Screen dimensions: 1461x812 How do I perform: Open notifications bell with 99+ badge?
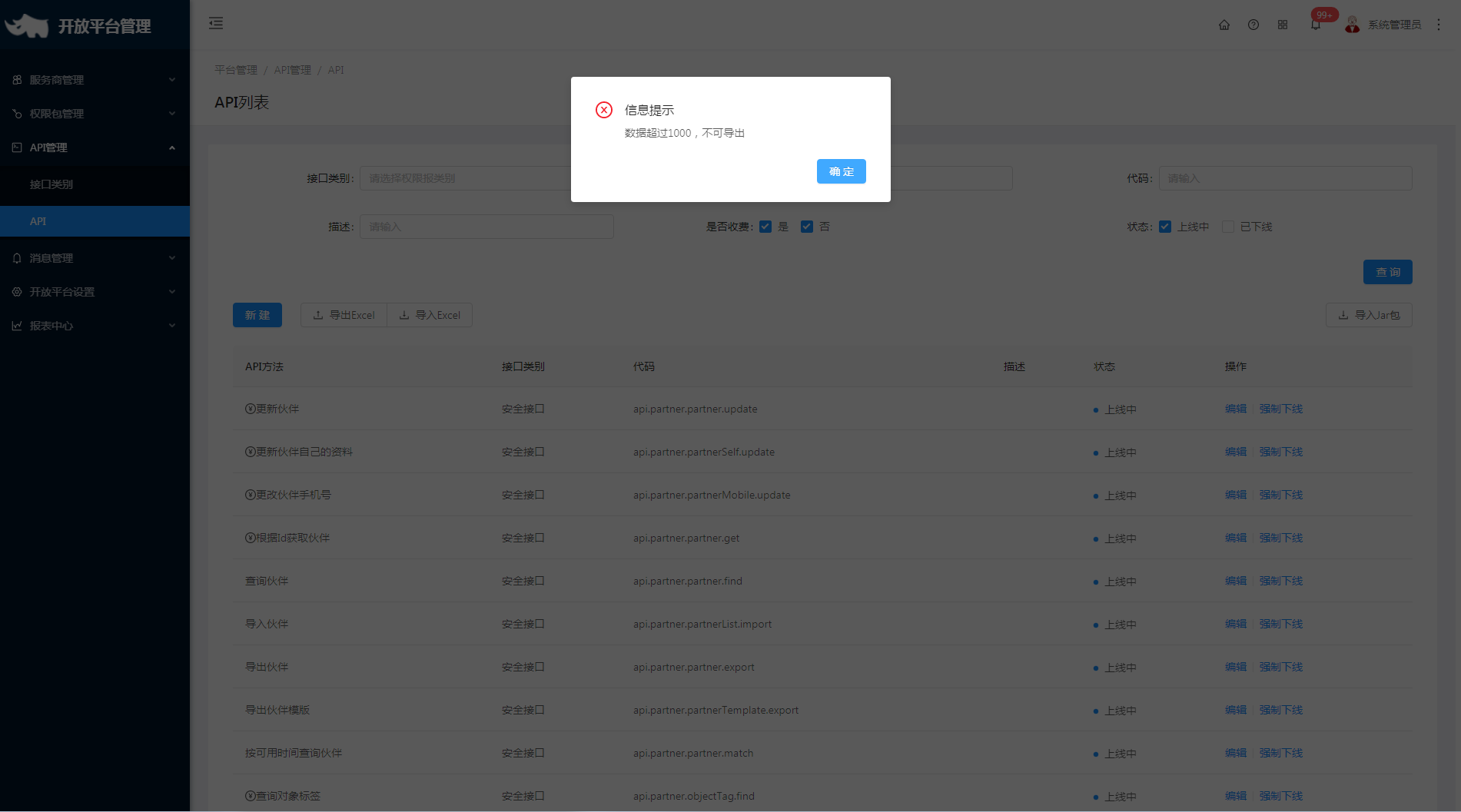click(1316, 25)
